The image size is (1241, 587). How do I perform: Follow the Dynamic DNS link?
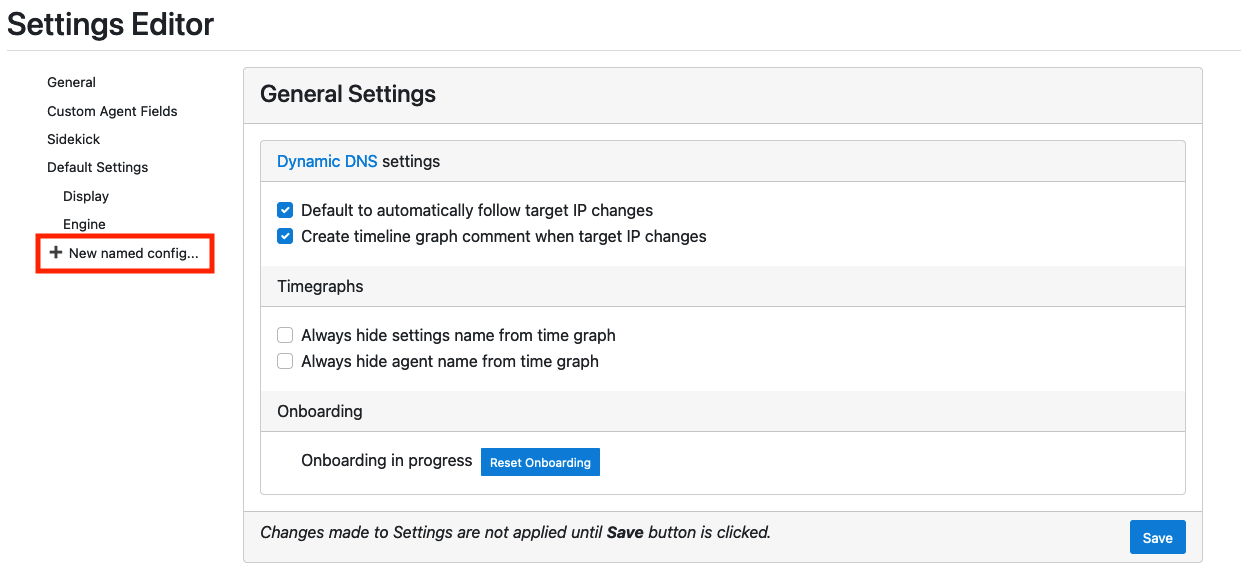[327, 161]
